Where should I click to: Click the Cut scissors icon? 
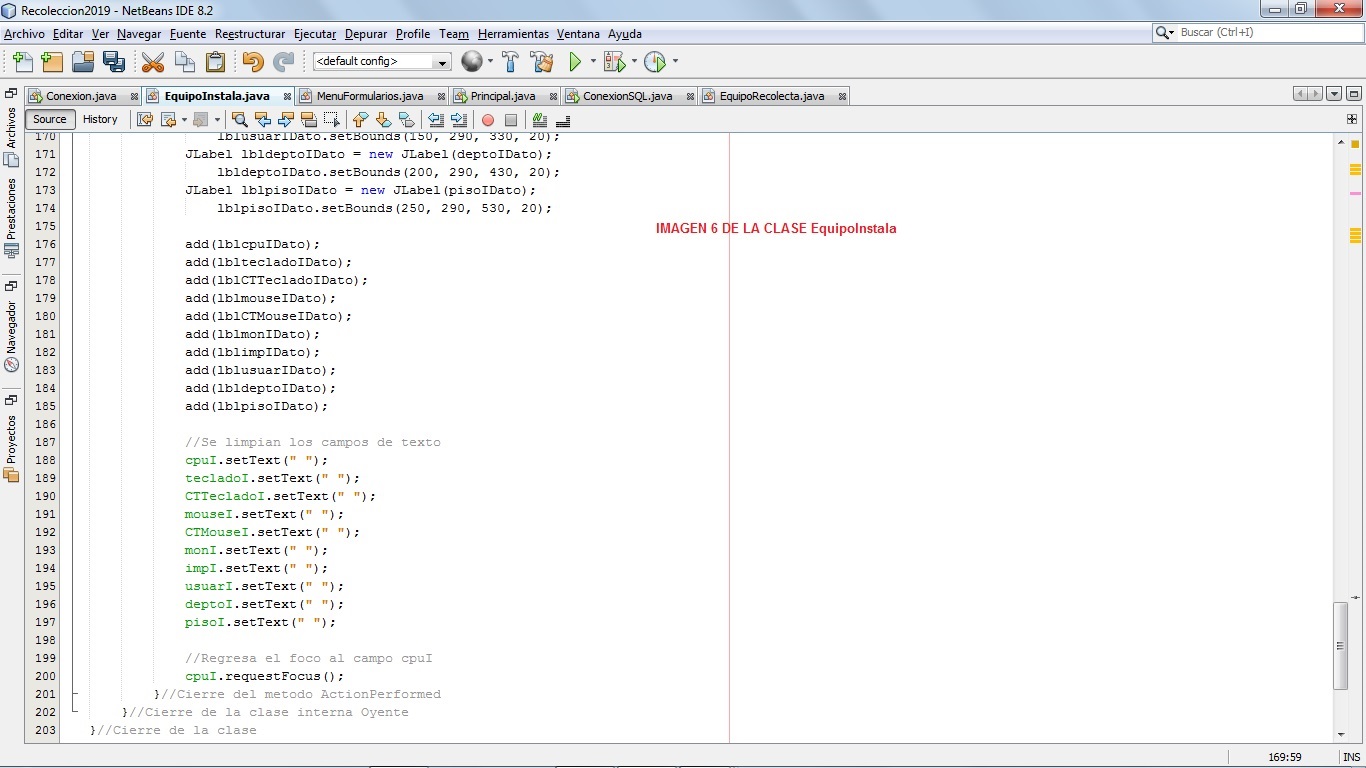pos(153,62)
